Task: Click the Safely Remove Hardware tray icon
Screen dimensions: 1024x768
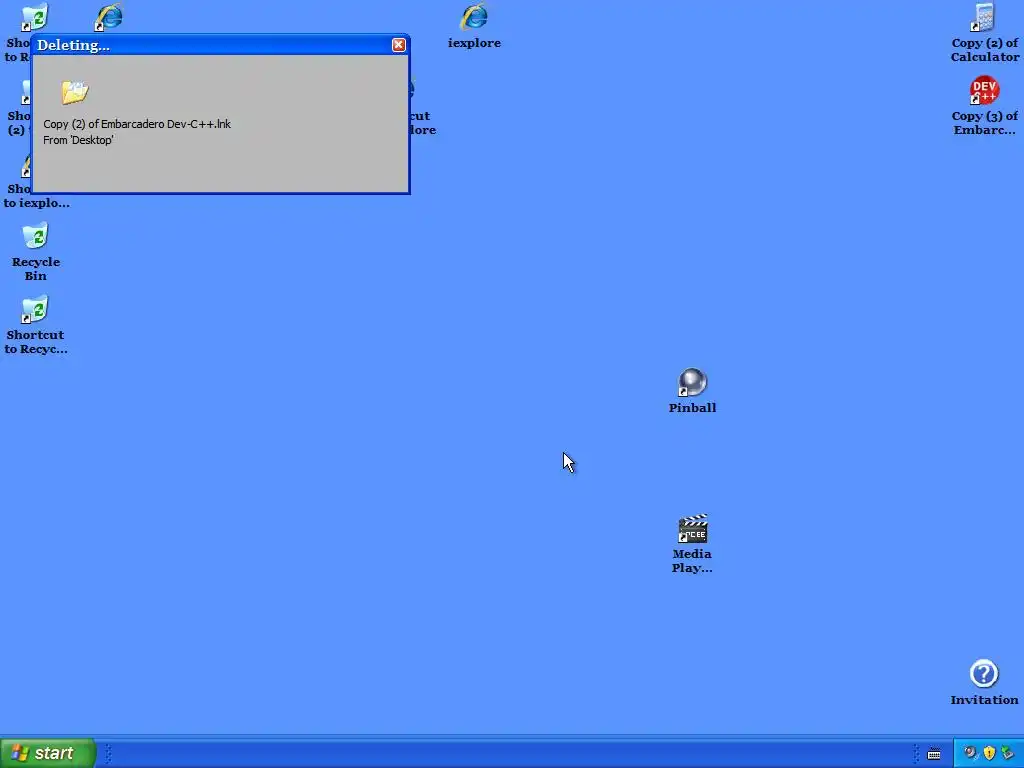Action: coord(1008,753)
